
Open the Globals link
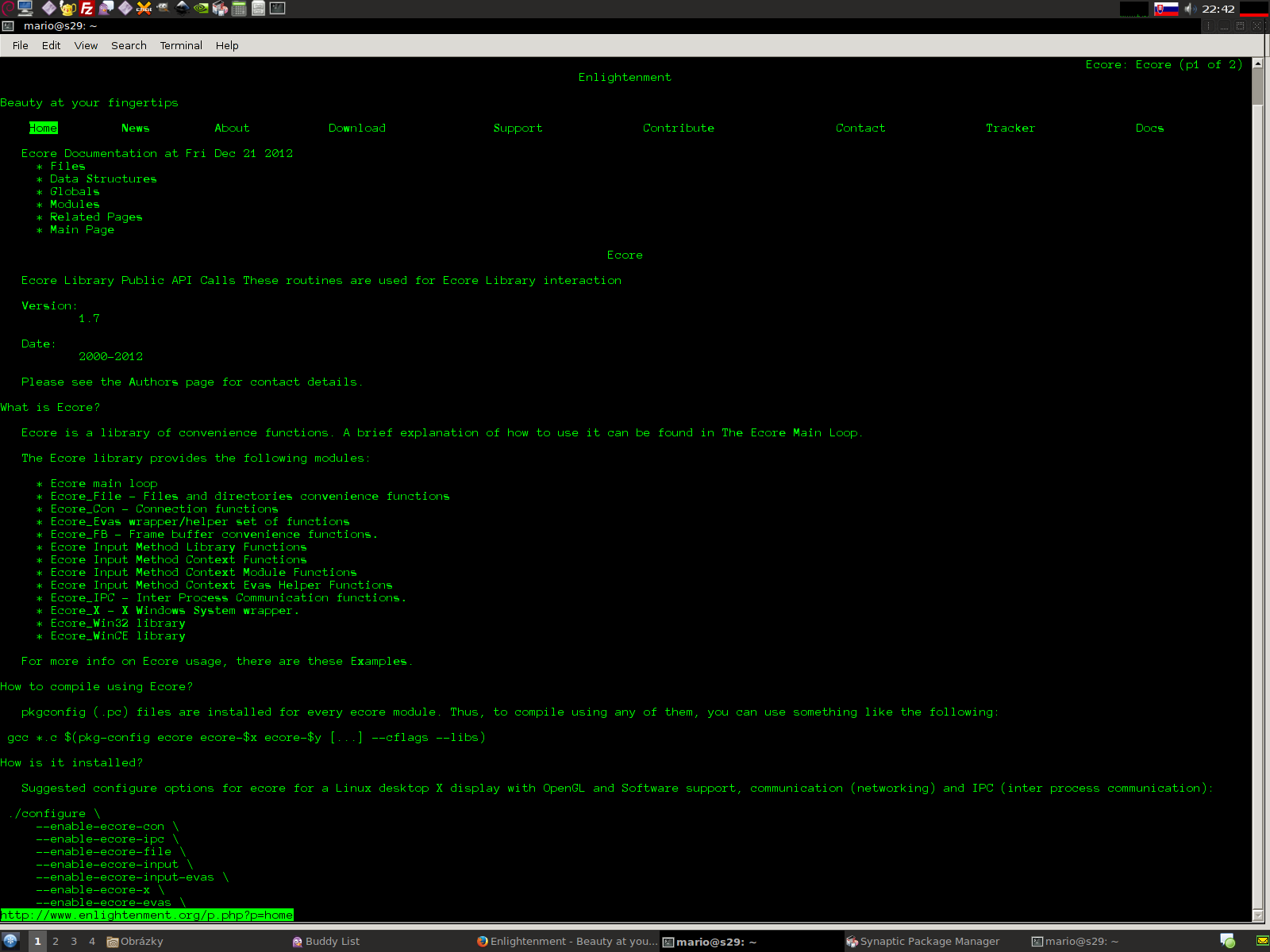75,191
